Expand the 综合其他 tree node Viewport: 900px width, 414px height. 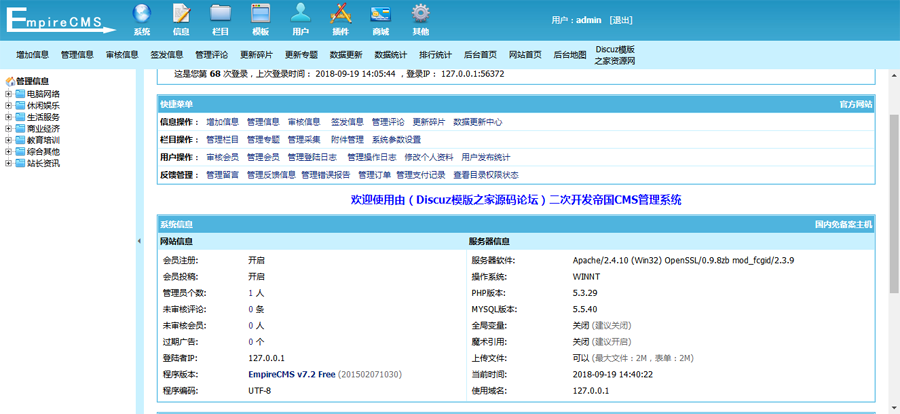click(x=9, y=152)
